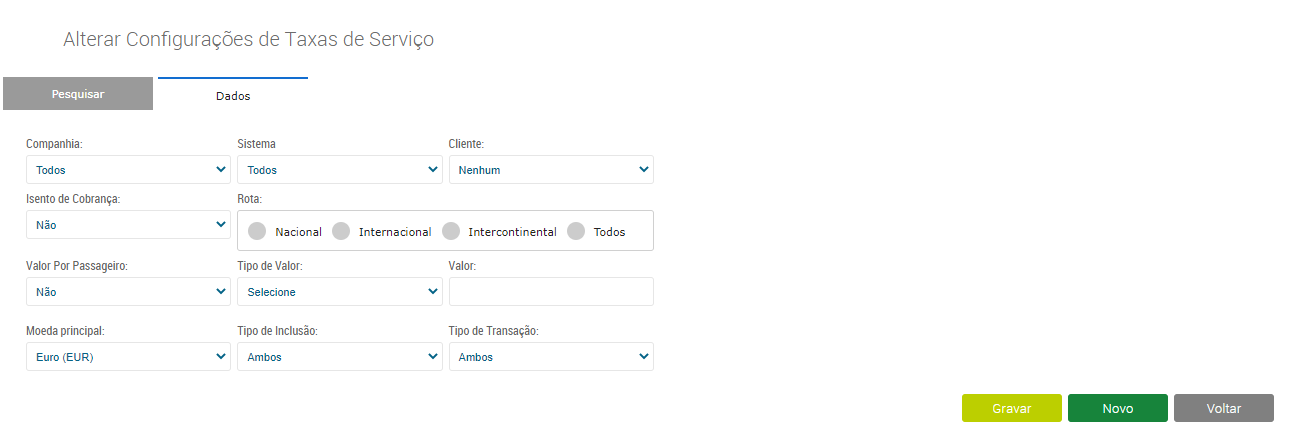1313x440 pixels.
Task: Open the Tipo de Inclusão dropdown
Action: (x=340, y=357)
